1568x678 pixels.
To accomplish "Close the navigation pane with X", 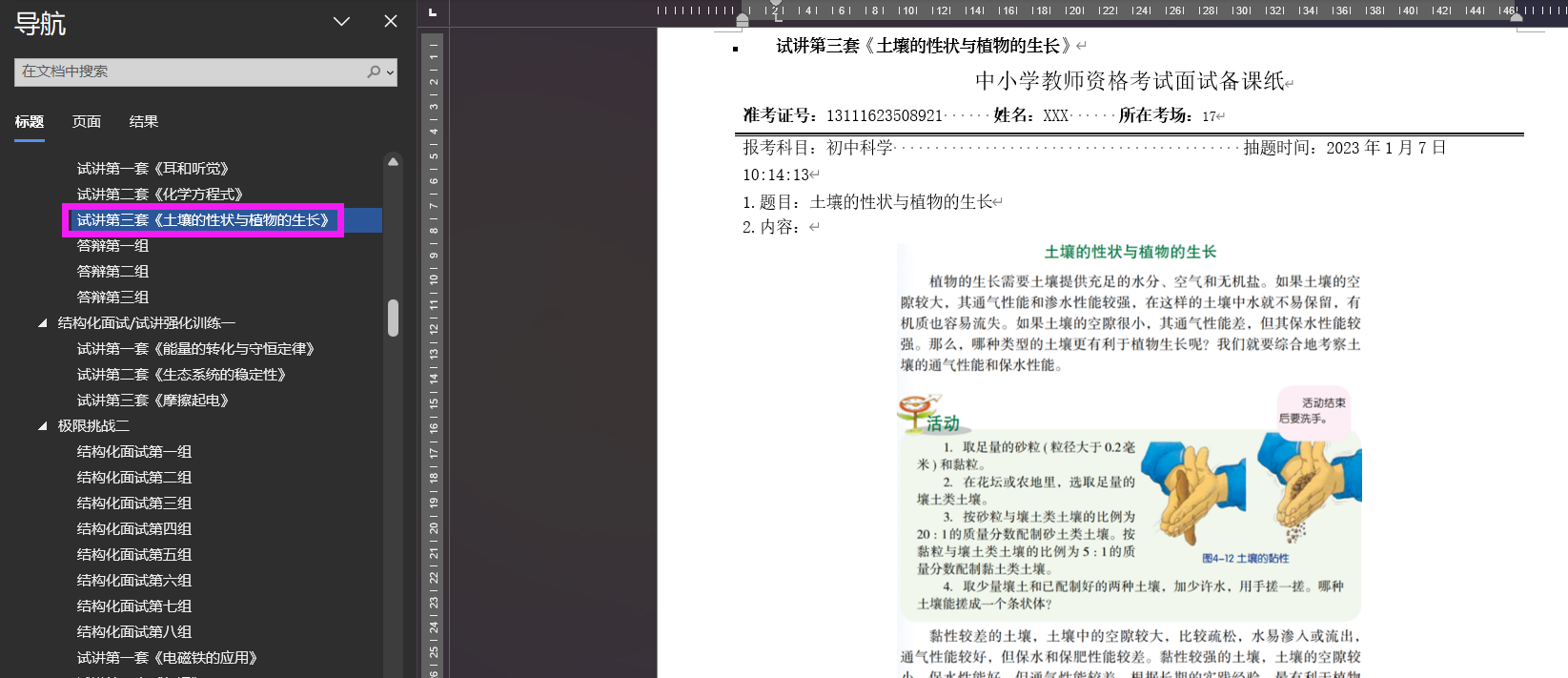I will (x=391, y=21).
